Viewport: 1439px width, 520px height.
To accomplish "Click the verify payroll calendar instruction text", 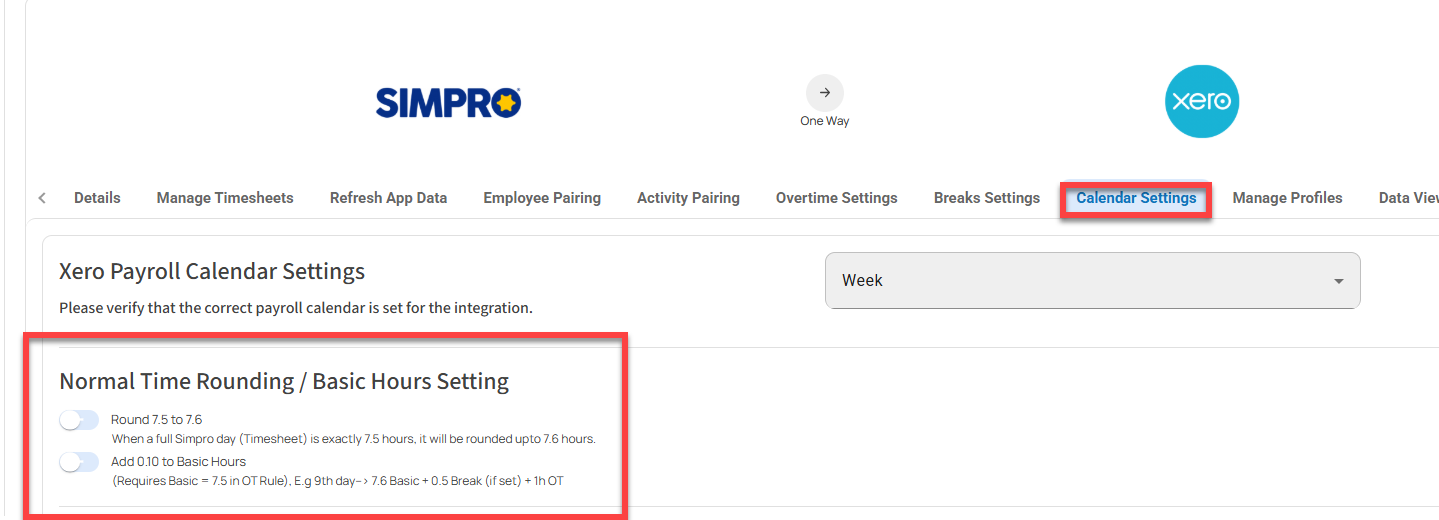I will click(296, 308).
